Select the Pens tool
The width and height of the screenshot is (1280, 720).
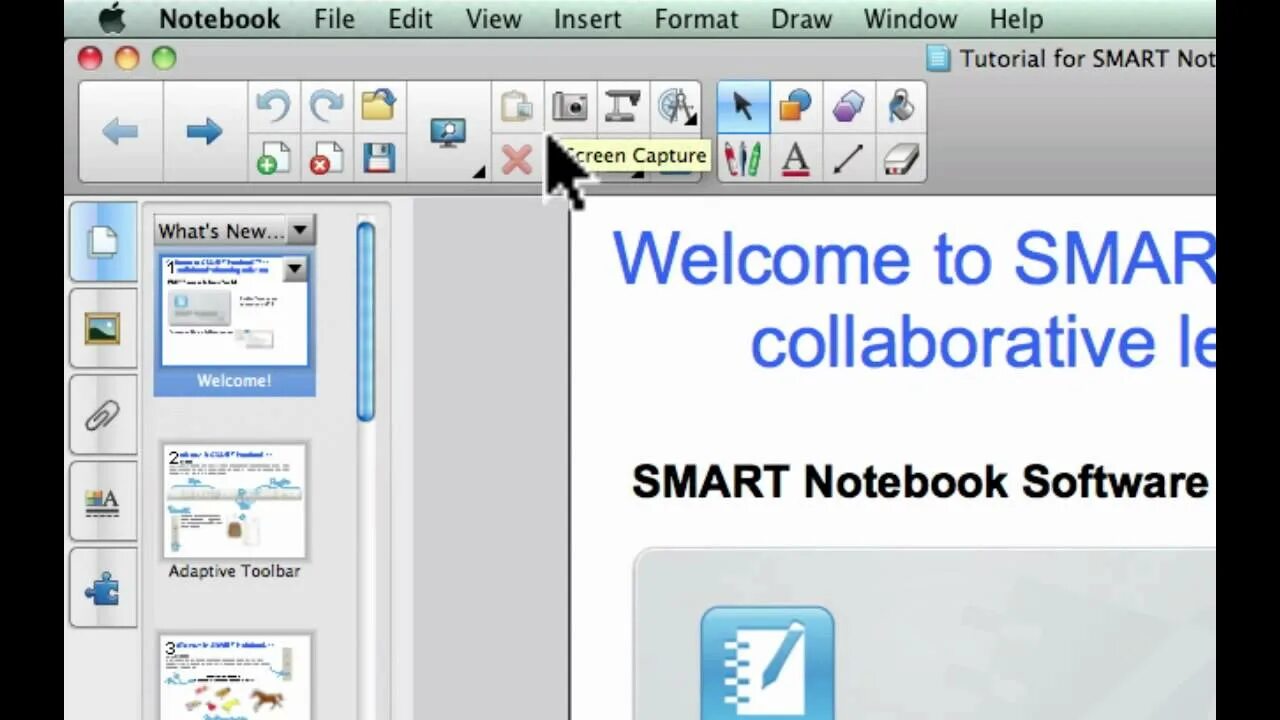[x=742, y=158]
